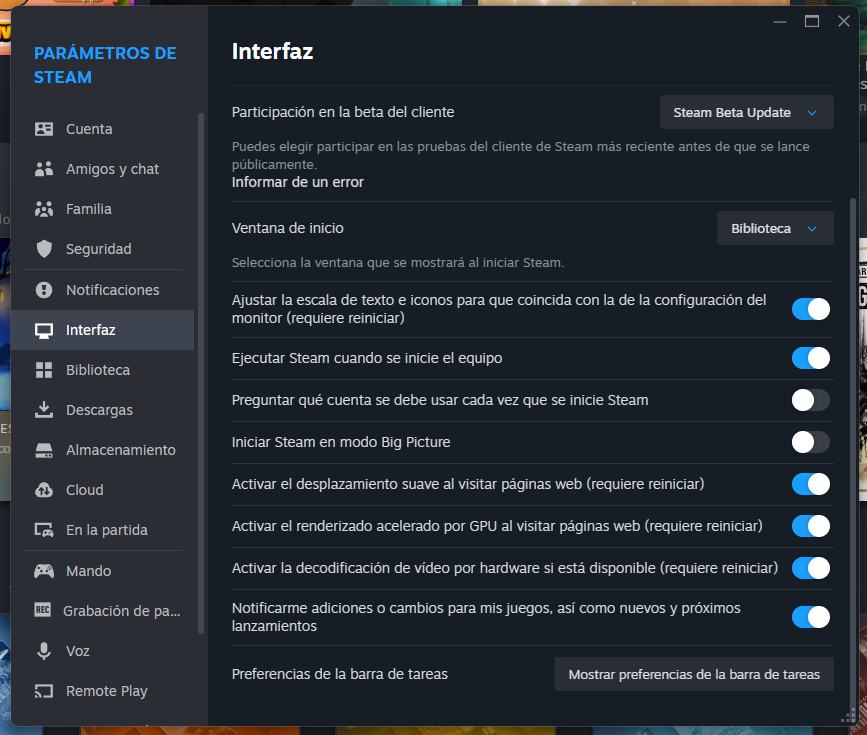Go to Remote Play settings
Viewport: 867px width, 735px height.
[x=107, y=691]
